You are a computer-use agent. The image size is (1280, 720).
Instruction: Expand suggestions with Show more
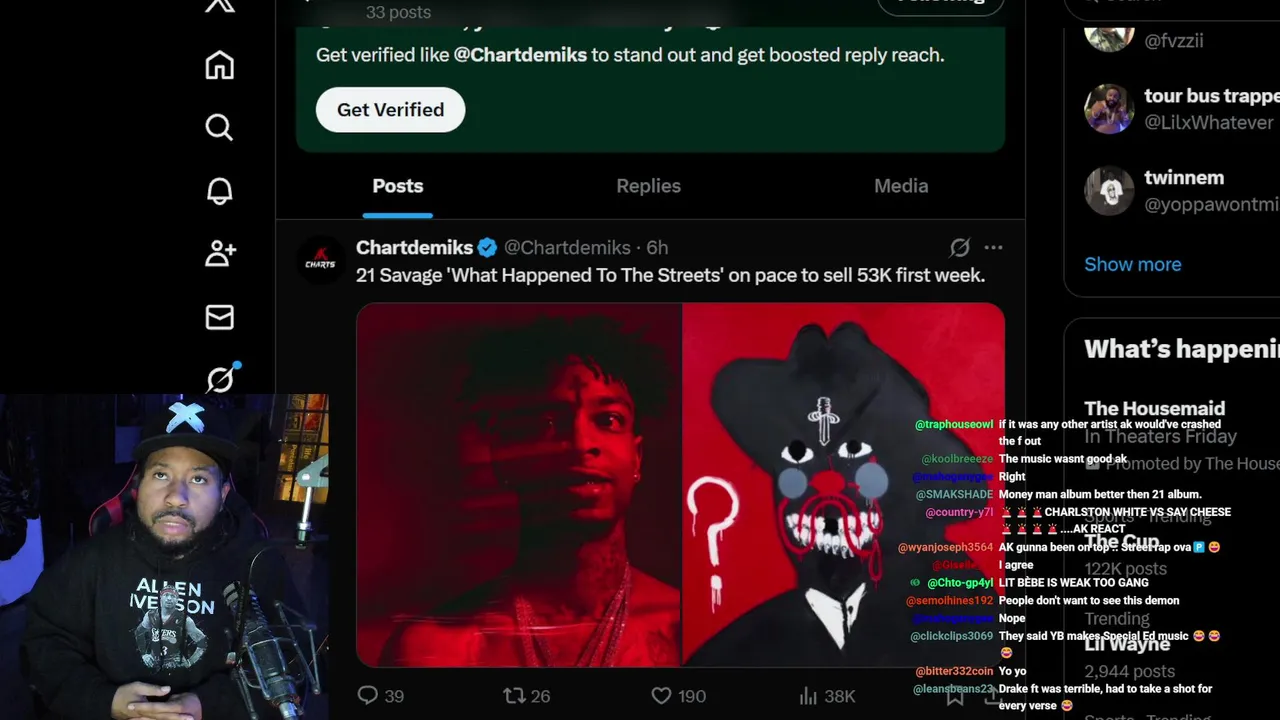[1132, 264]
